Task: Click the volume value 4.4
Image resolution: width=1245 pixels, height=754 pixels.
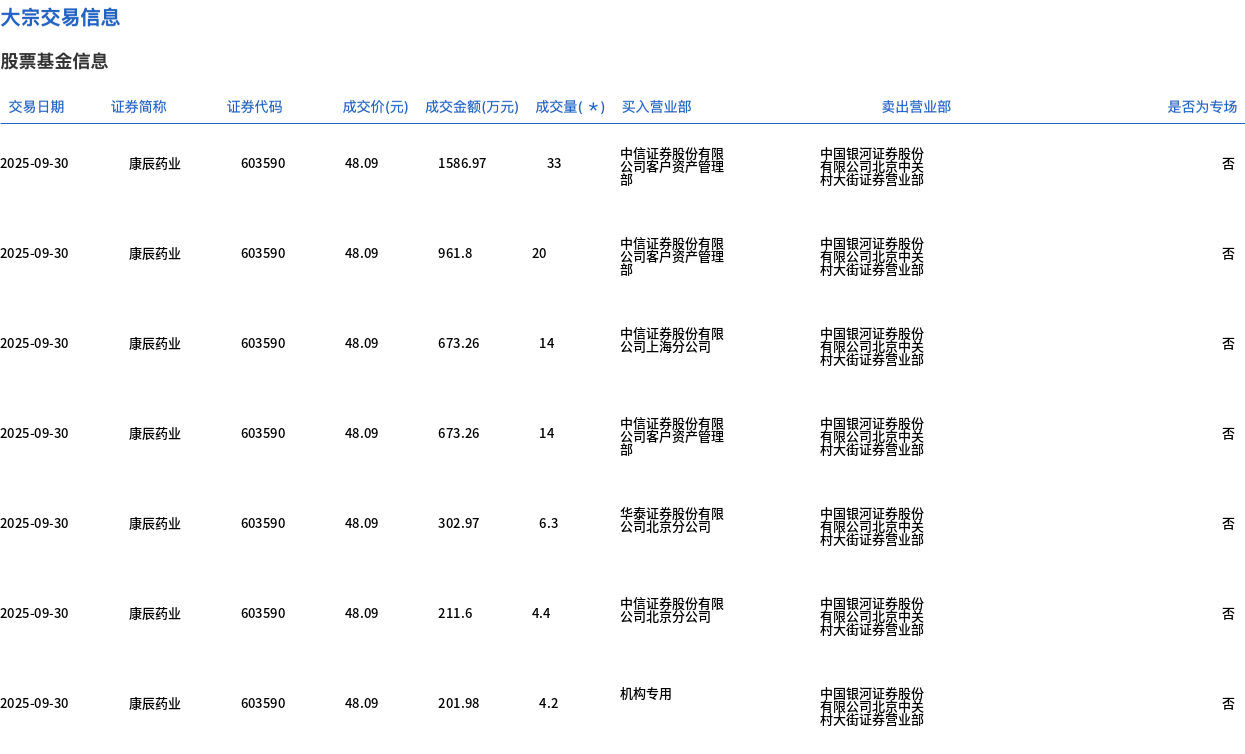Action: tap(541, 613)
